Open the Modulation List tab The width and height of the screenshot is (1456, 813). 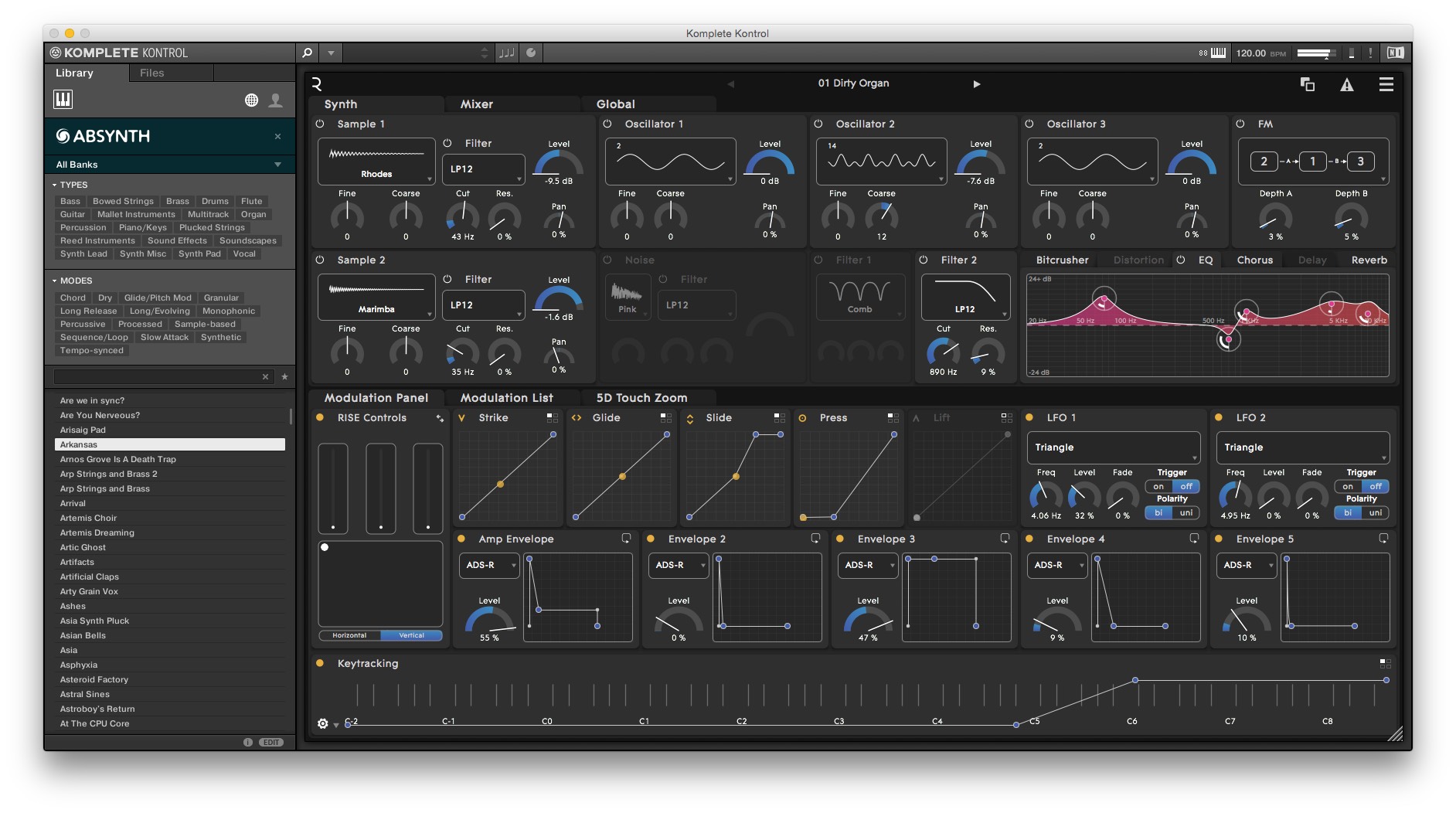point(506,397)
